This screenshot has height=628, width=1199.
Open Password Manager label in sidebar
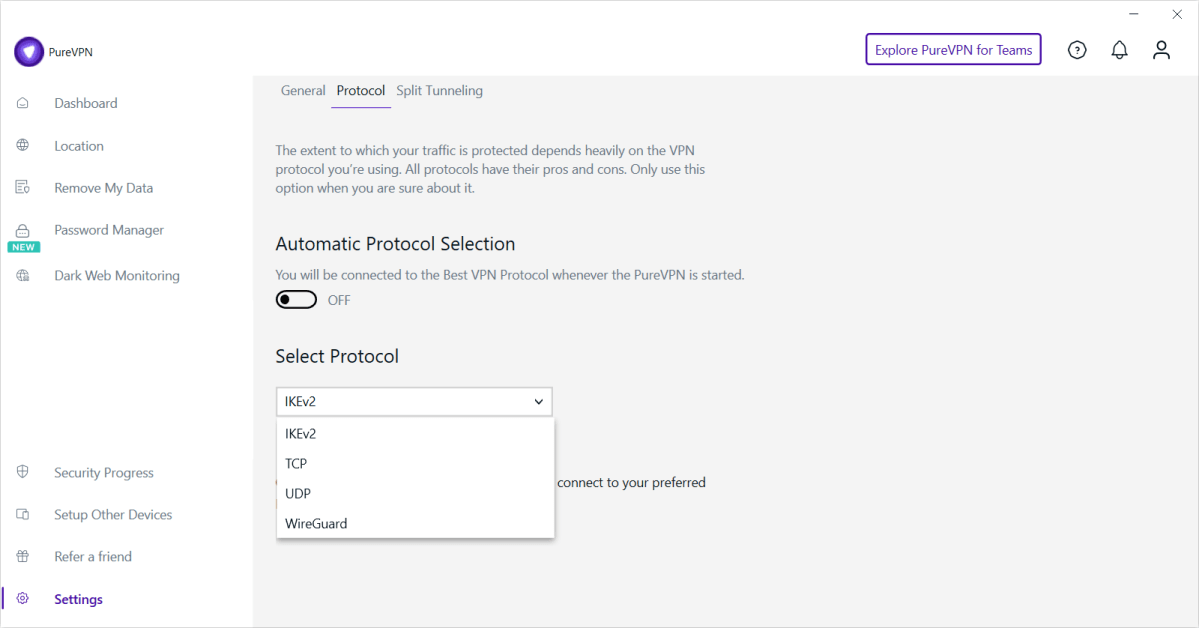pos(109,230)
